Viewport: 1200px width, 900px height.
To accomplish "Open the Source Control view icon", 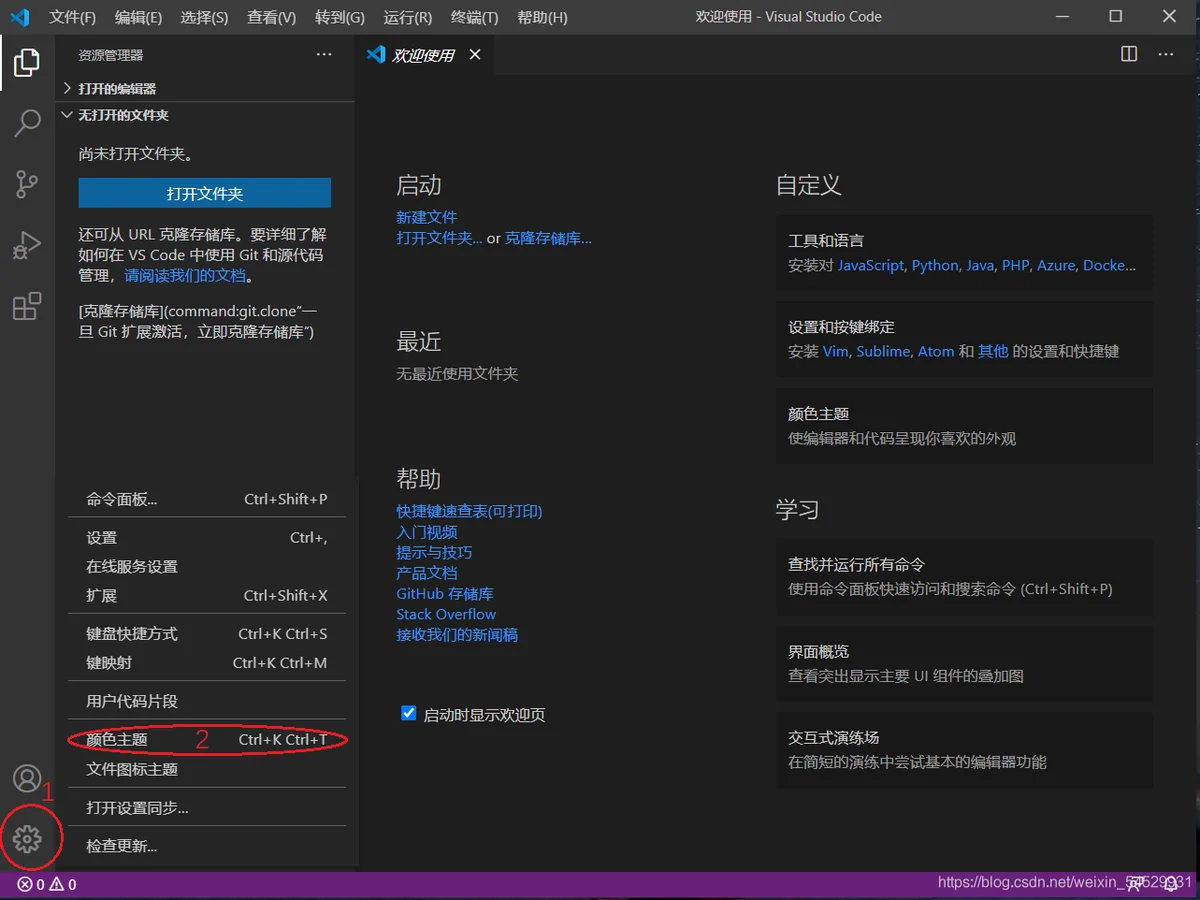I will point(27,184).
